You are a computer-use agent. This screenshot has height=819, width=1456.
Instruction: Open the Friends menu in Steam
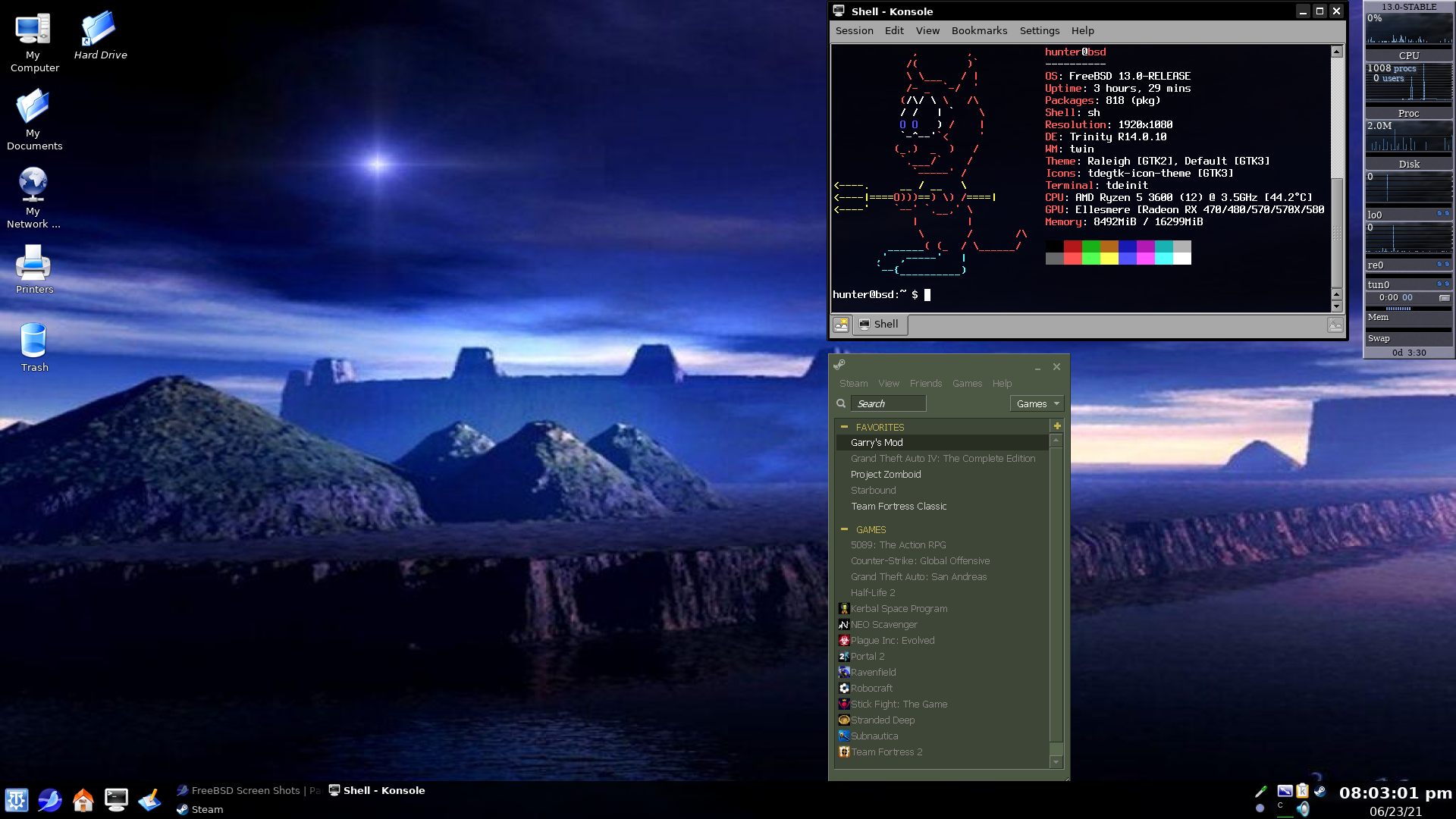pos(925,383)
